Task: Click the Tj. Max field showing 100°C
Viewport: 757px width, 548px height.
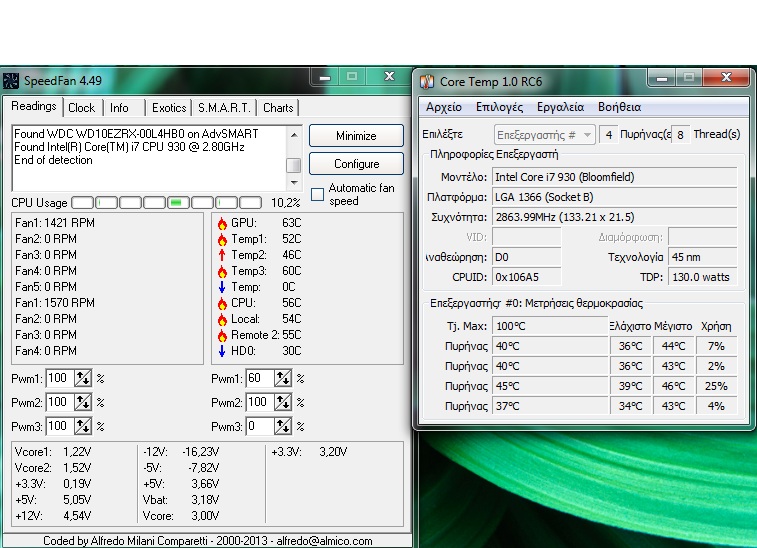Action: [549, 326]
